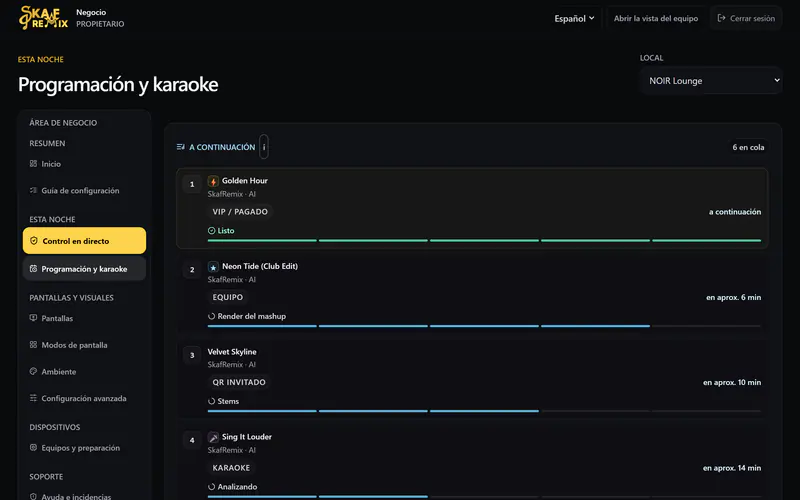Screen dimensions: 800x500
Task: Click the 'en aprox. 14 min' label
Action: pyautogui.click(x=732, y=468)
